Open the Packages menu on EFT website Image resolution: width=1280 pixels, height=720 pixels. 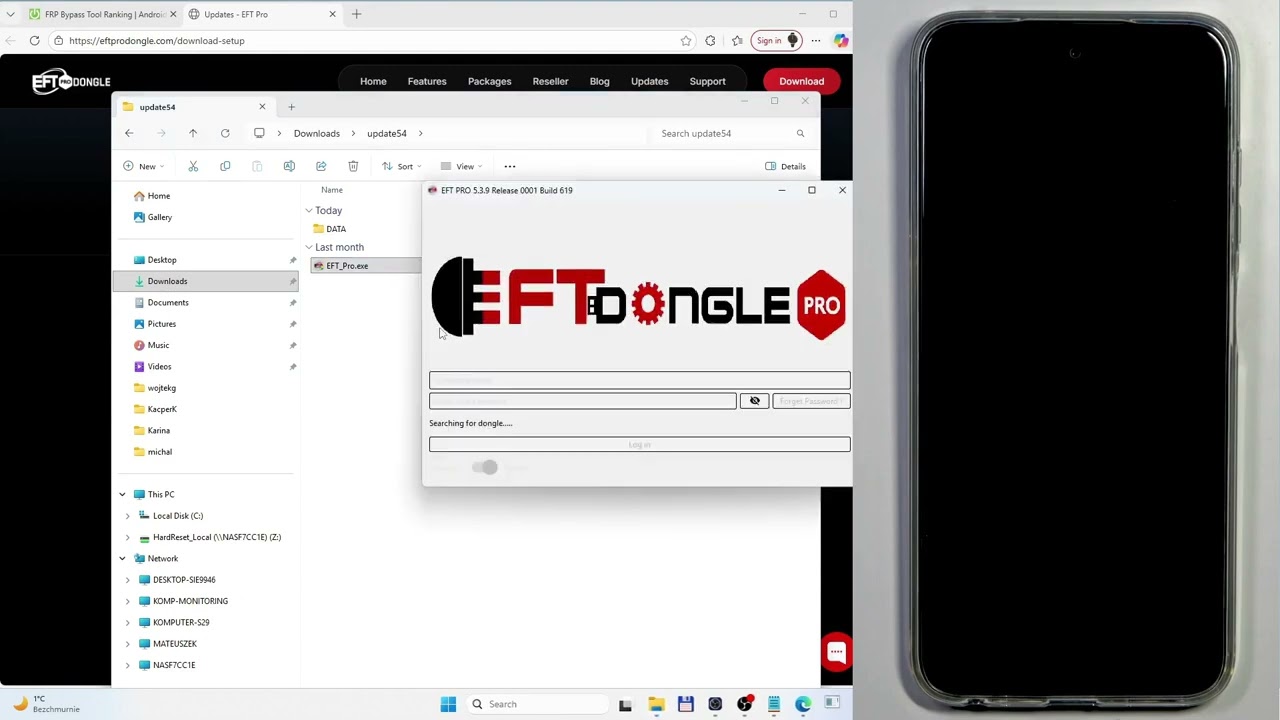[x=489, y=81]
